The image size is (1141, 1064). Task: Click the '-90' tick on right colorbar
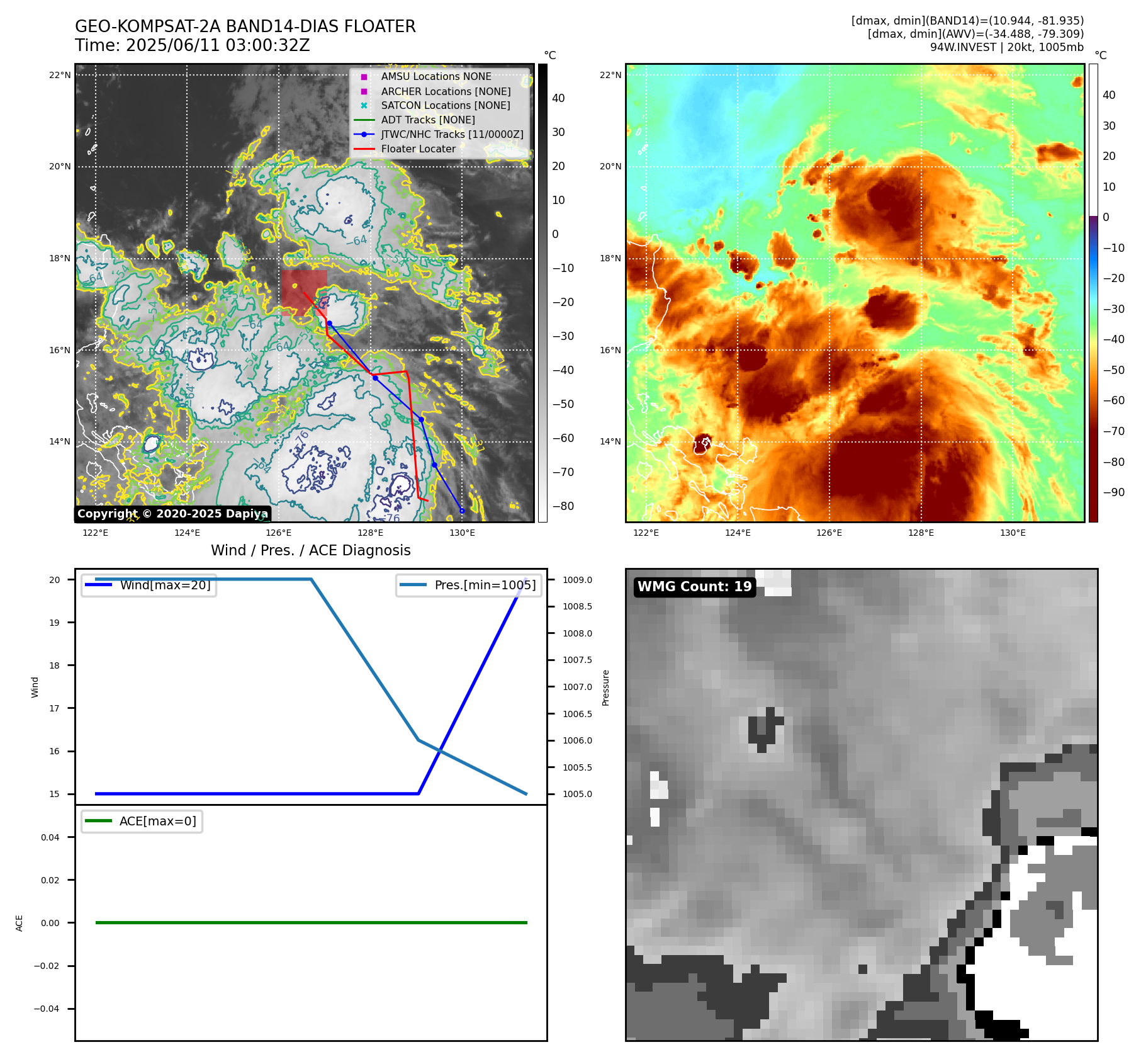click(1114, 492)
